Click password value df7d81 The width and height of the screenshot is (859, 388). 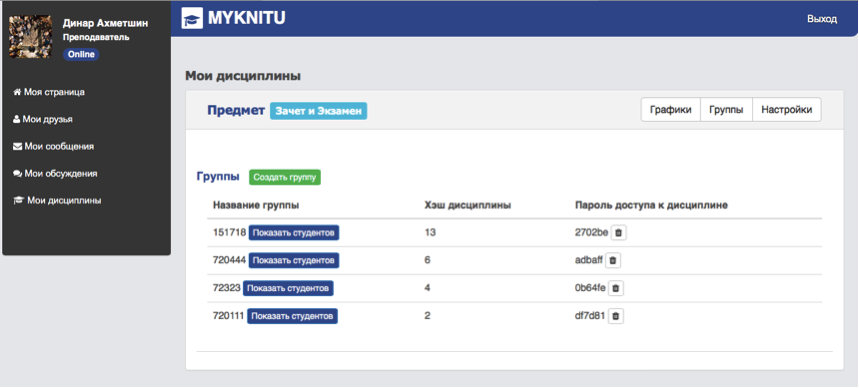[x=590, y=316]
